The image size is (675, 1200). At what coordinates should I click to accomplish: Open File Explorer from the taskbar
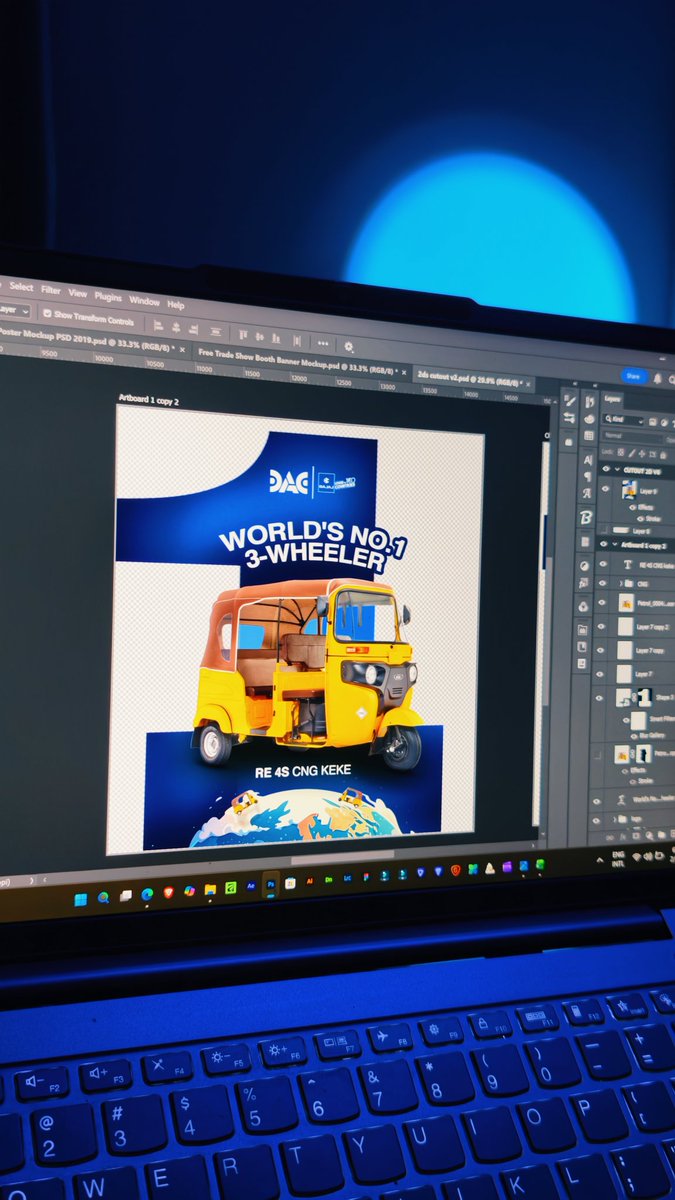coord(210,889)
